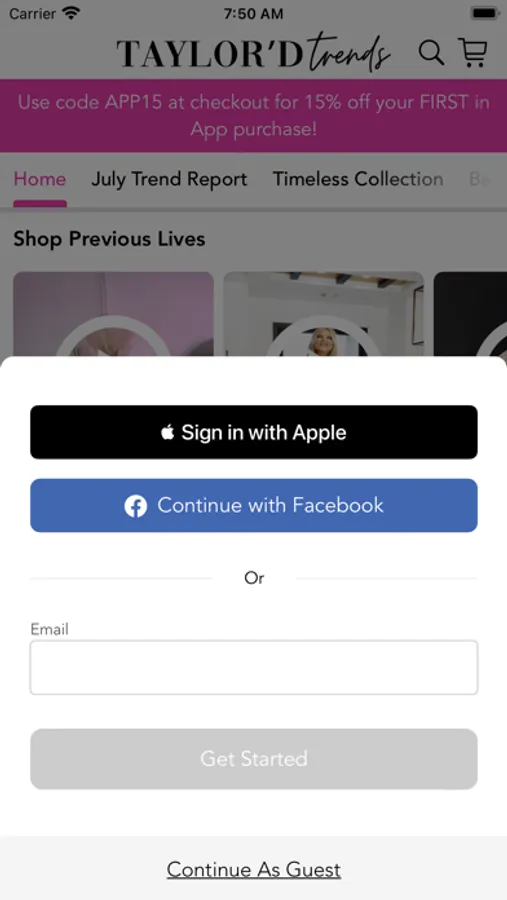Screen dimensions: 507x900
Task: Tap the Taylor'd Trends logo
Action: point(253,53)
